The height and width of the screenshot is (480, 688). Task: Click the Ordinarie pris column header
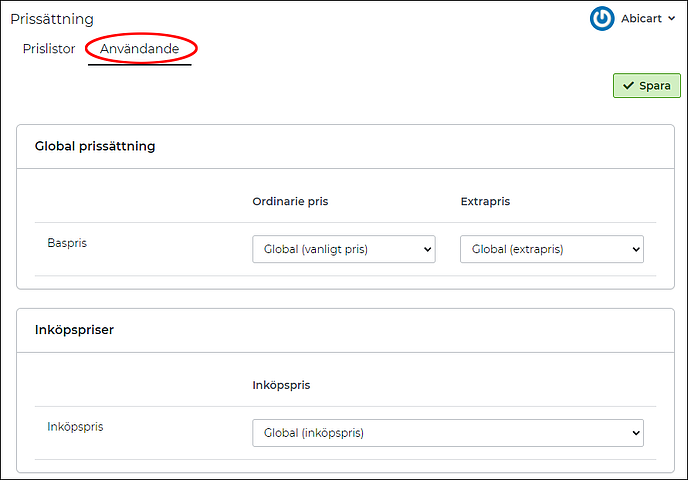(x=290, y=201)
